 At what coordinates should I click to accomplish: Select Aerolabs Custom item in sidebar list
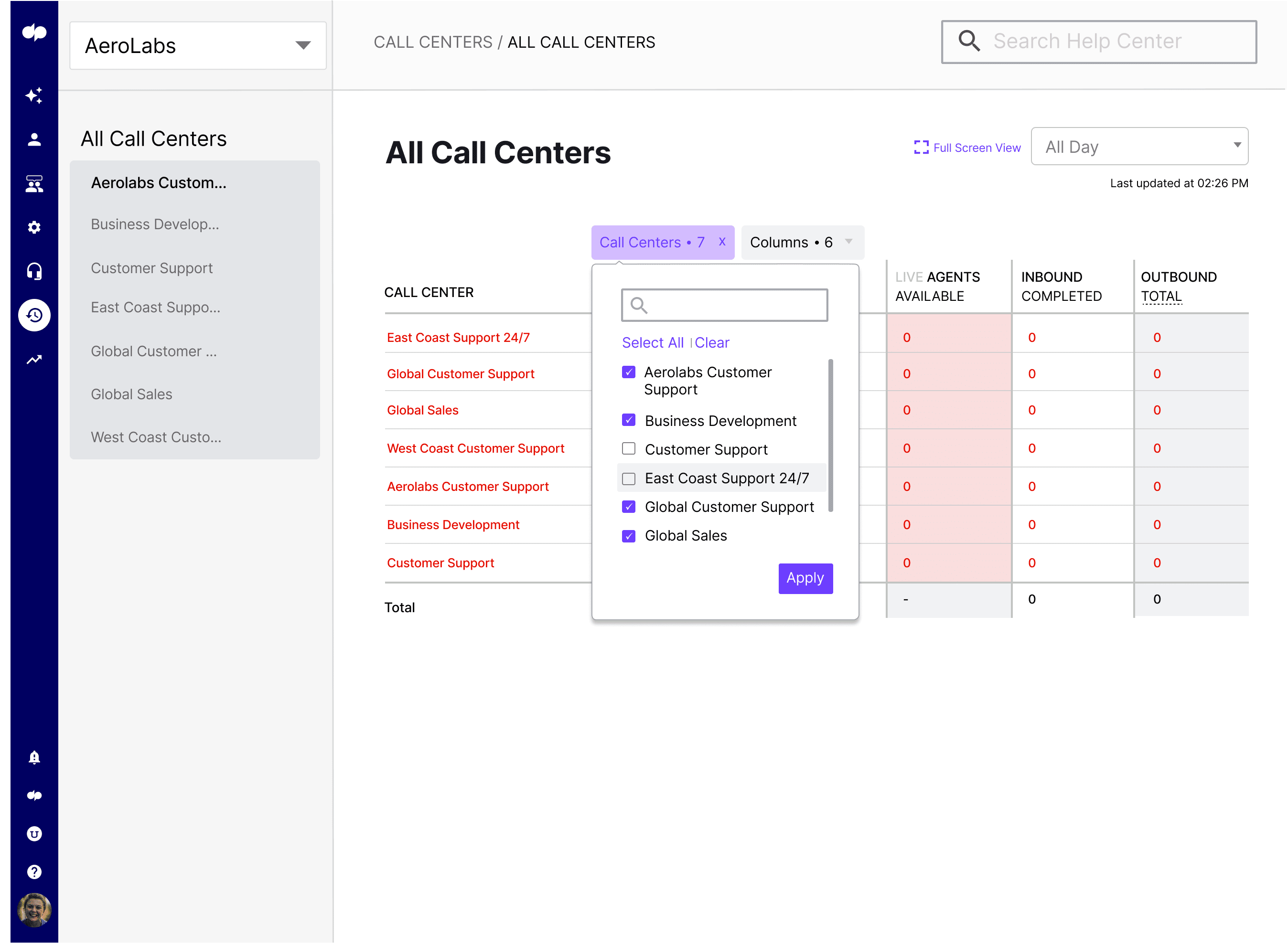(x=159, y=182)
